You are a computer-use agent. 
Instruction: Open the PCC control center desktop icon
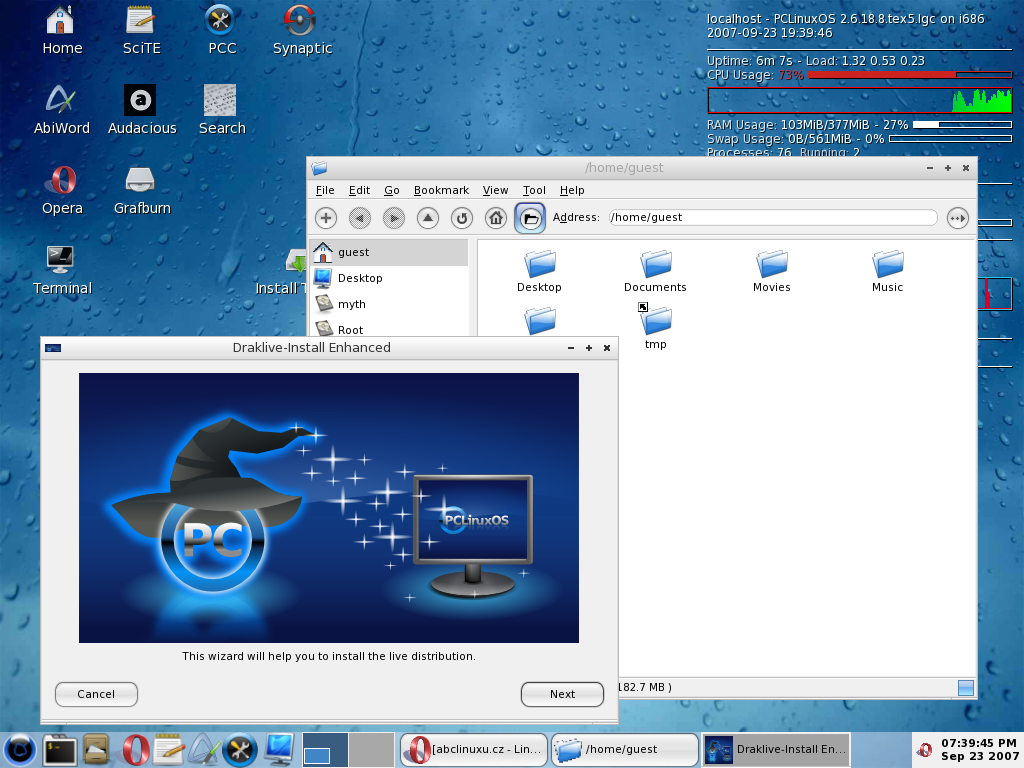[221, 29]
